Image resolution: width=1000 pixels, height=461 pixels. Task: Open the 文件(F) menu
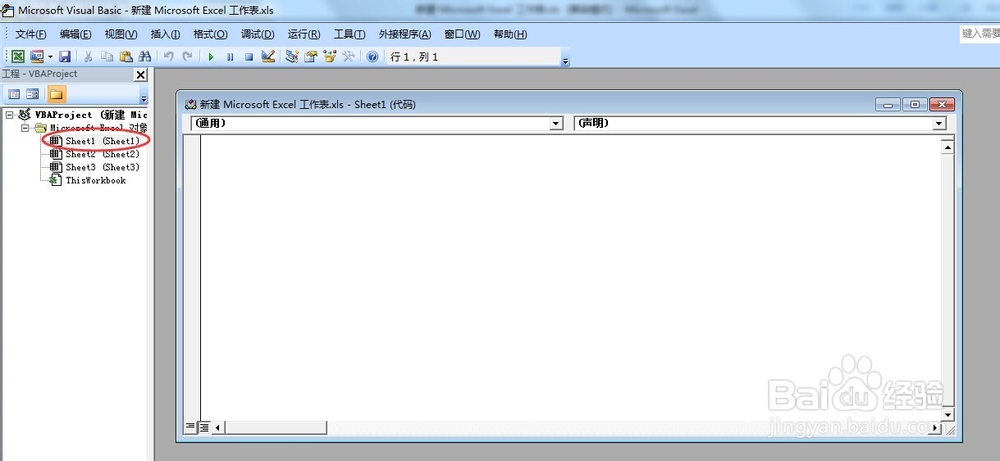pyautogui.click(x=31, y=34)
